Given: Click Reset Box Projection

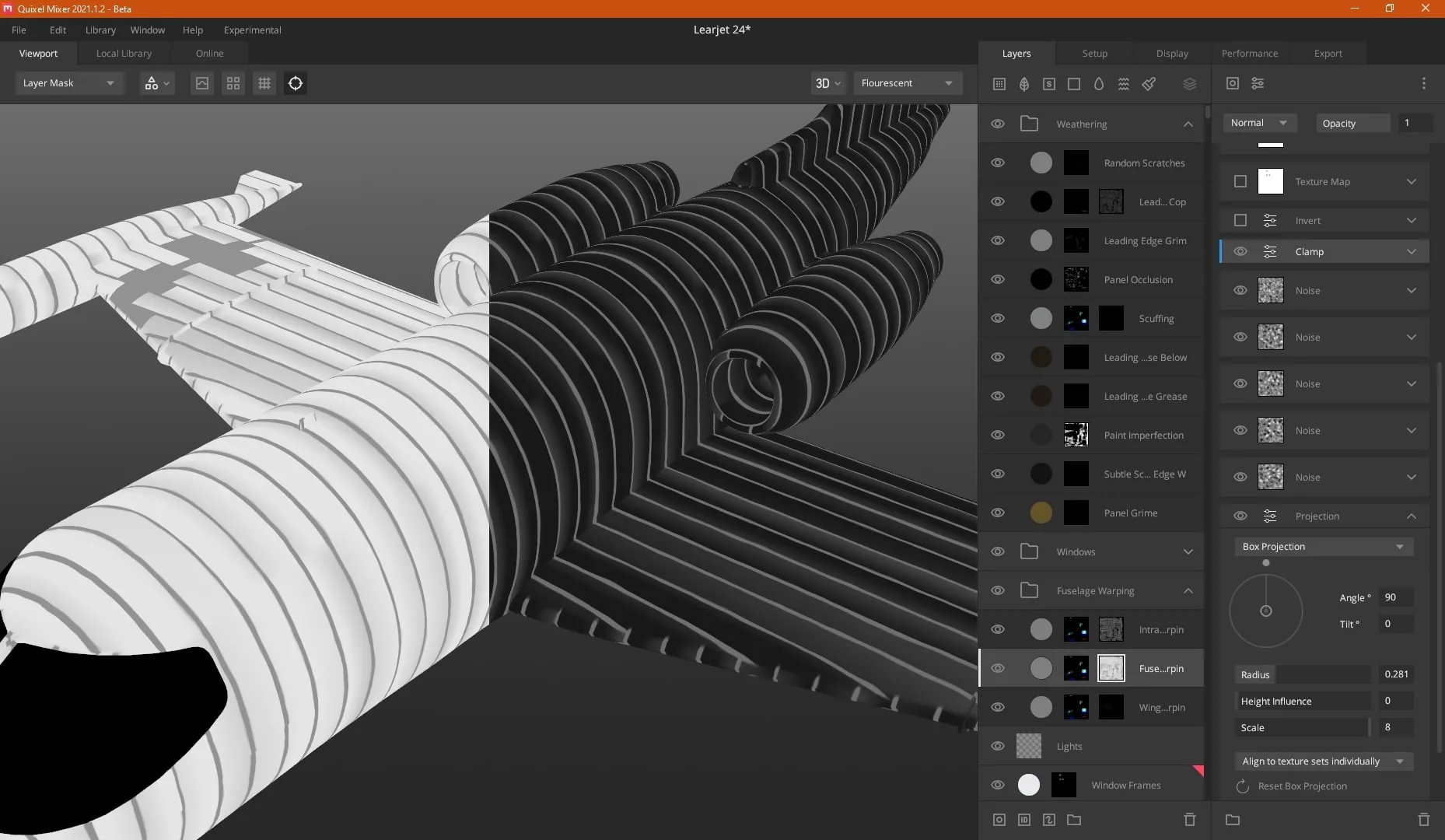Looking at the screenshot, I should point(1302,786).
